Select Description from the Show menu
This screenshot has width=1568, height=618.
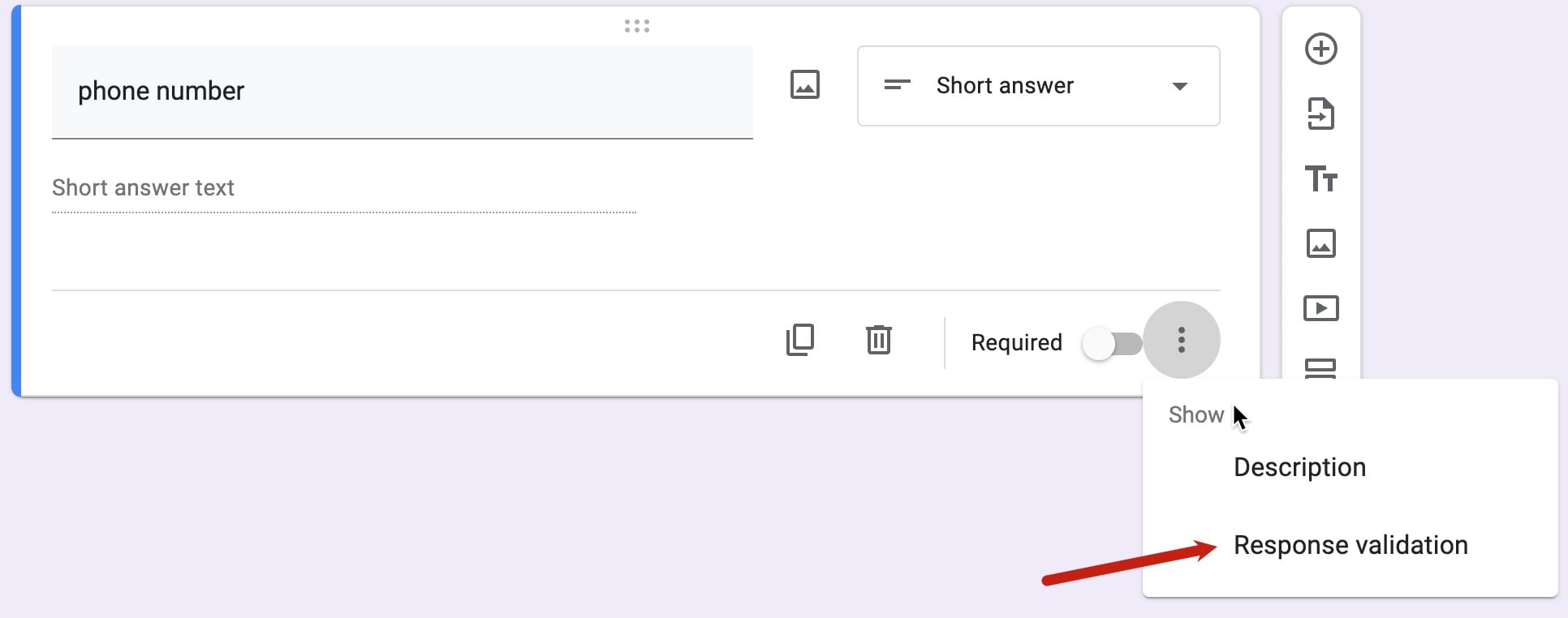click(1299, 466)
